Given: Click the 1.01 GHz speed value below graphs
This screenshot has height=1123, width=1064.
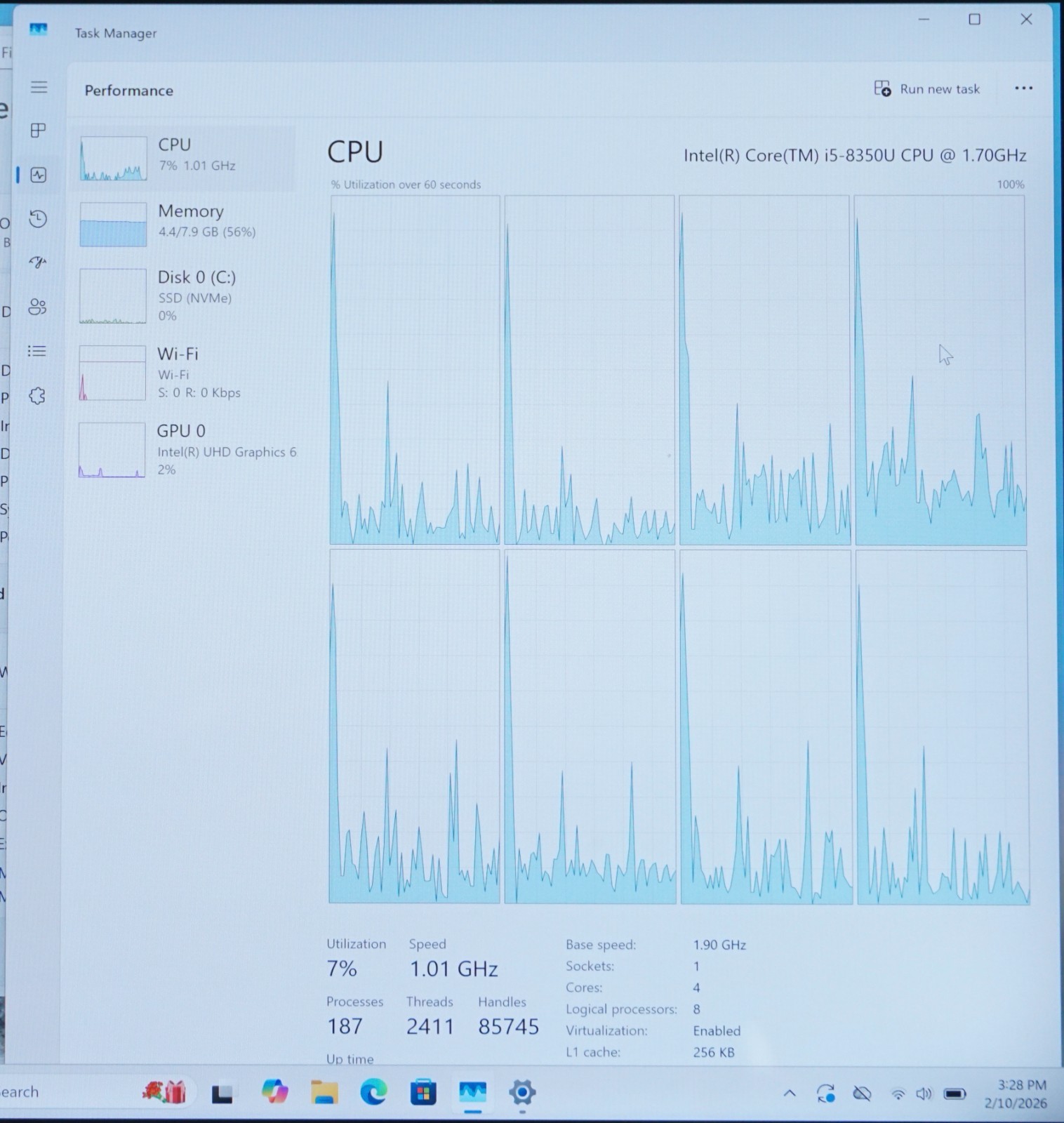Looking at the screenshot, I should click(x=453, y=969).
